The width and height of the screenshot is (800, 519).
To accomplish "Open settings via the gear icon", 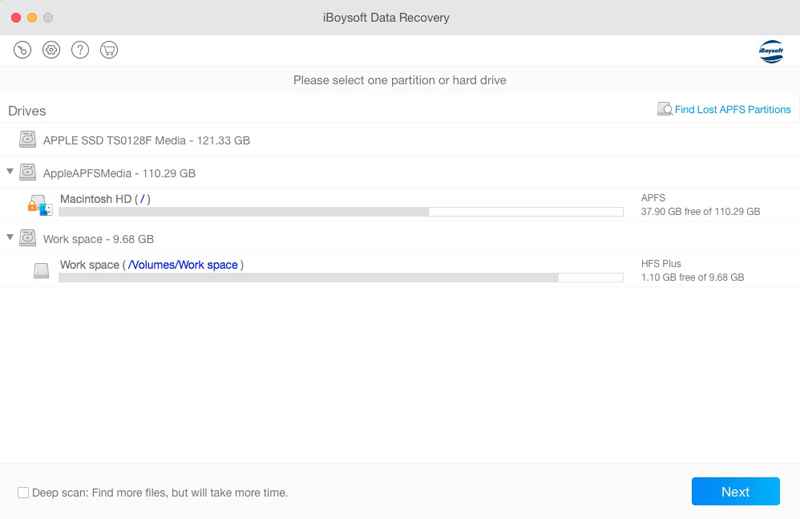I will pos(51,50).
